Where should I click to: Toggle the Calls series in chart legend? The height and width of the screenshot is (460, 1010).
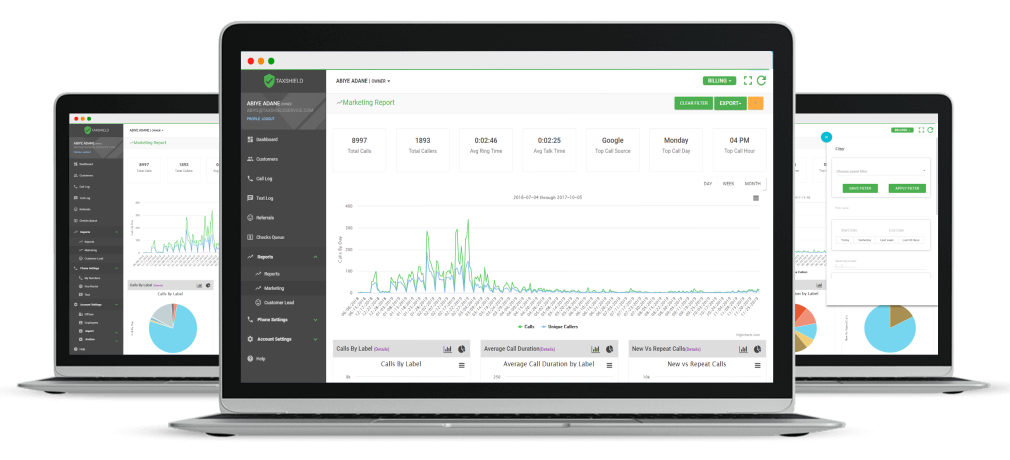point(527,326)
